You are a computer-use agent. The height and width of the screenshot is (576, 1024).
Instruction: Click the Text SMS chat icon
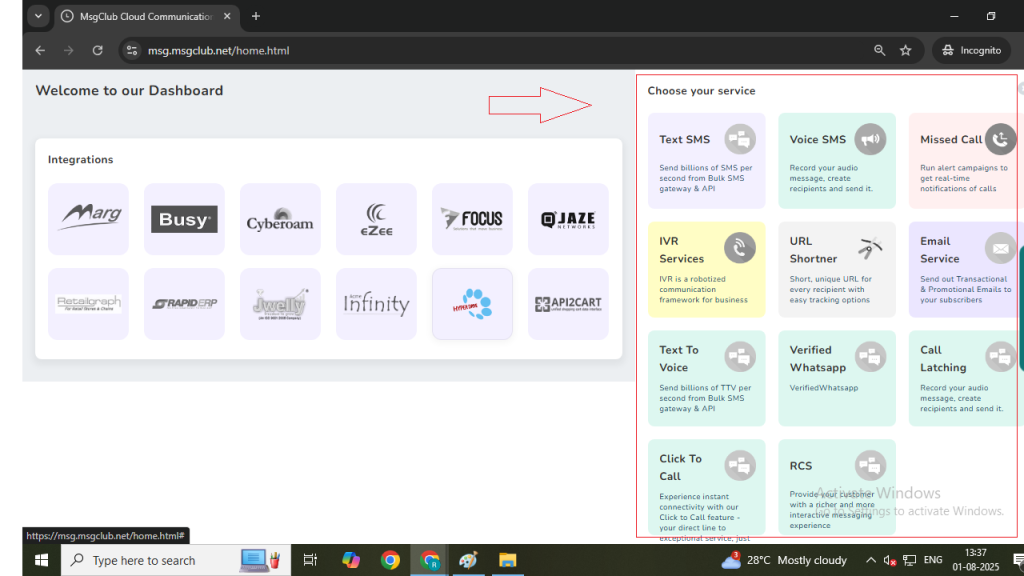[x=740, y=139]
